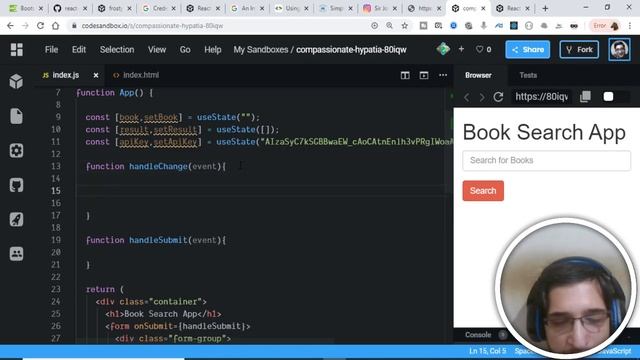Click the plus icon beside sandbox title
The width and height of the screenshot is (640, 360).
461,49
